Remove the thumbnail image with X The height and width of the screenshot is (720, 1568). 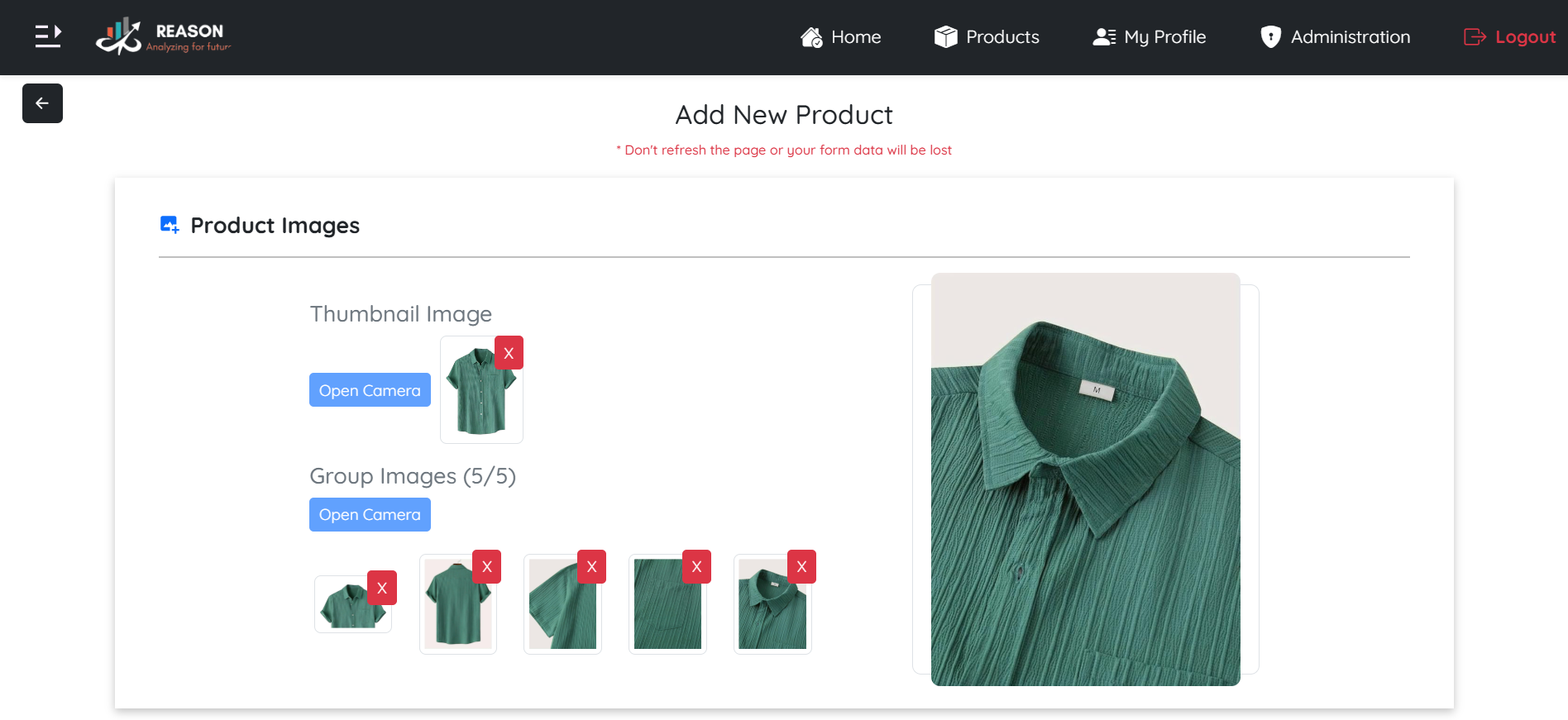(x=509, y=353)
